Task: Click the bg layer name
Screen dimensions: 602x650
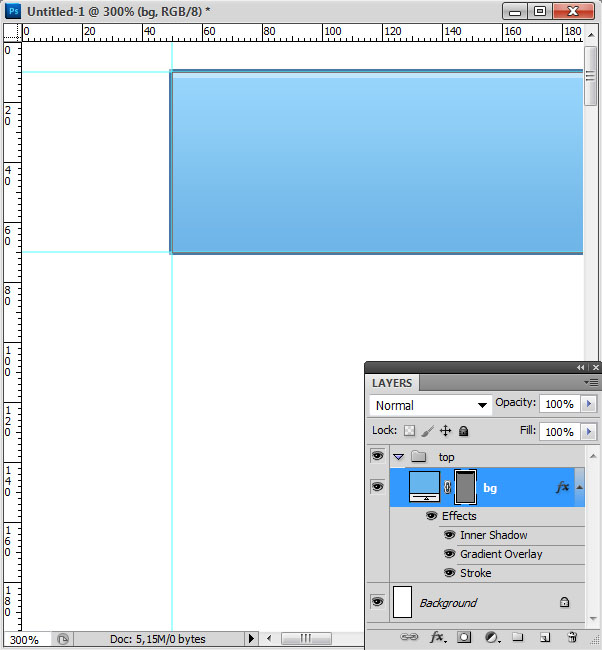Action: (x=490, y=488)
